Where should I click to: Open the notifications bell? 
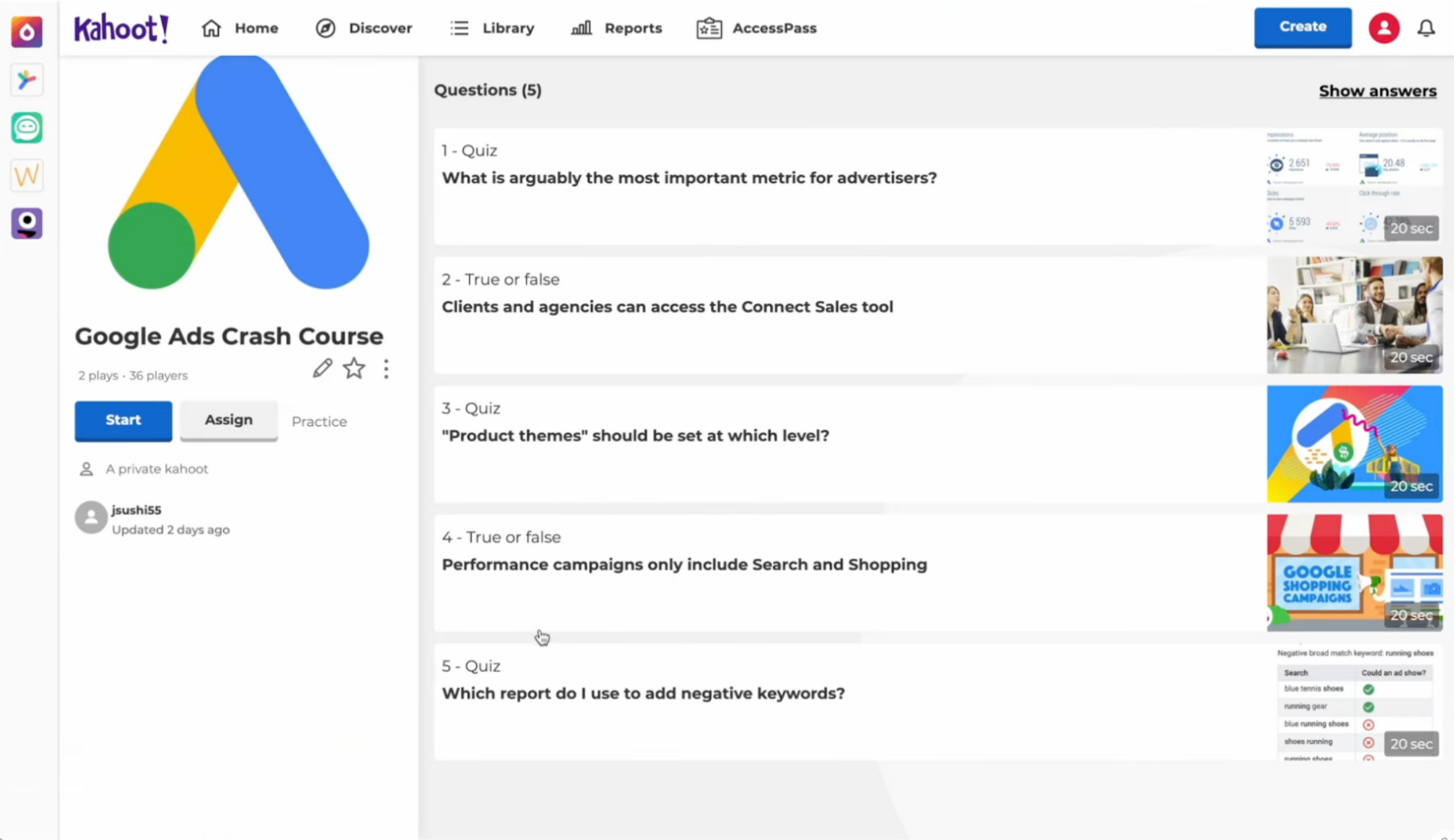click(1426, 28)
